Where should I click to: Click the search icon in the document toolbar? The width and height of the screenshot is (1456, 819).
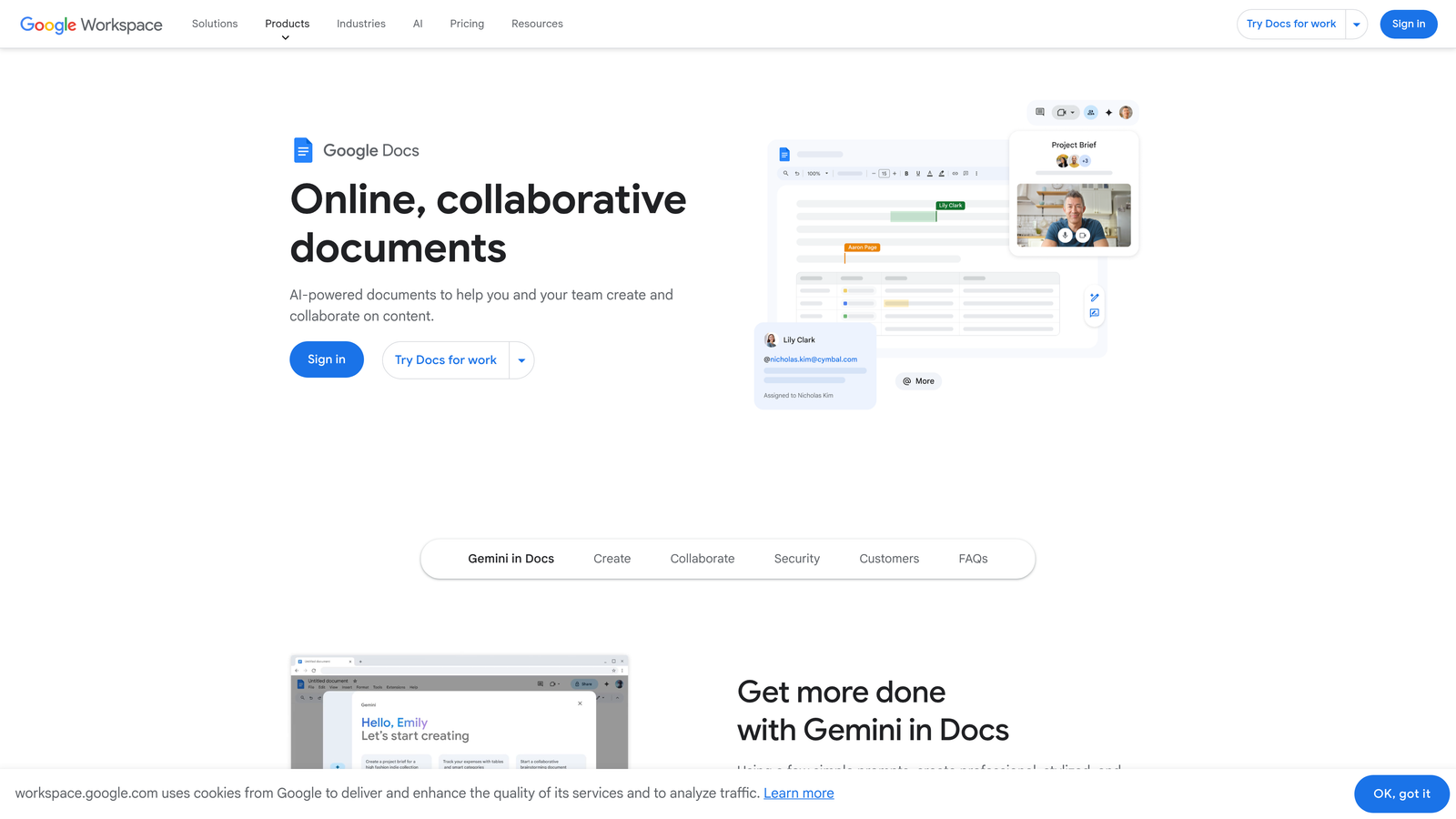(785, 173)
